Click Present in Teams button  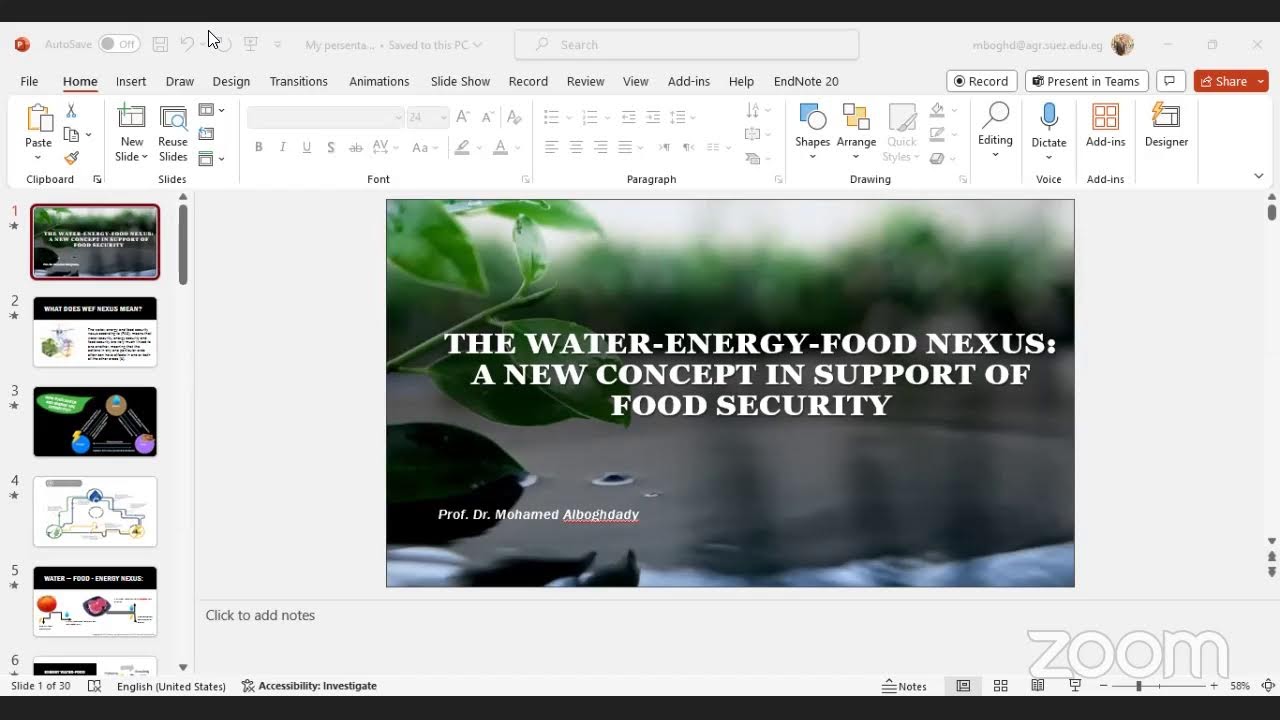1086,81
